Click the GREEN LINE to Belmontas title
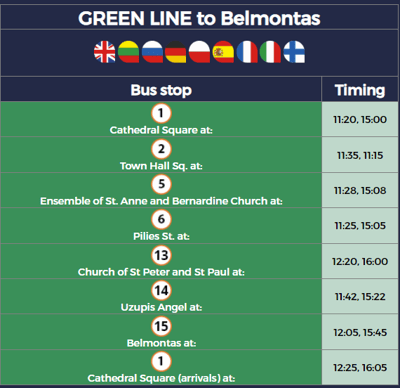The height and width of the screenshot is (388, 400). (199, 18)
